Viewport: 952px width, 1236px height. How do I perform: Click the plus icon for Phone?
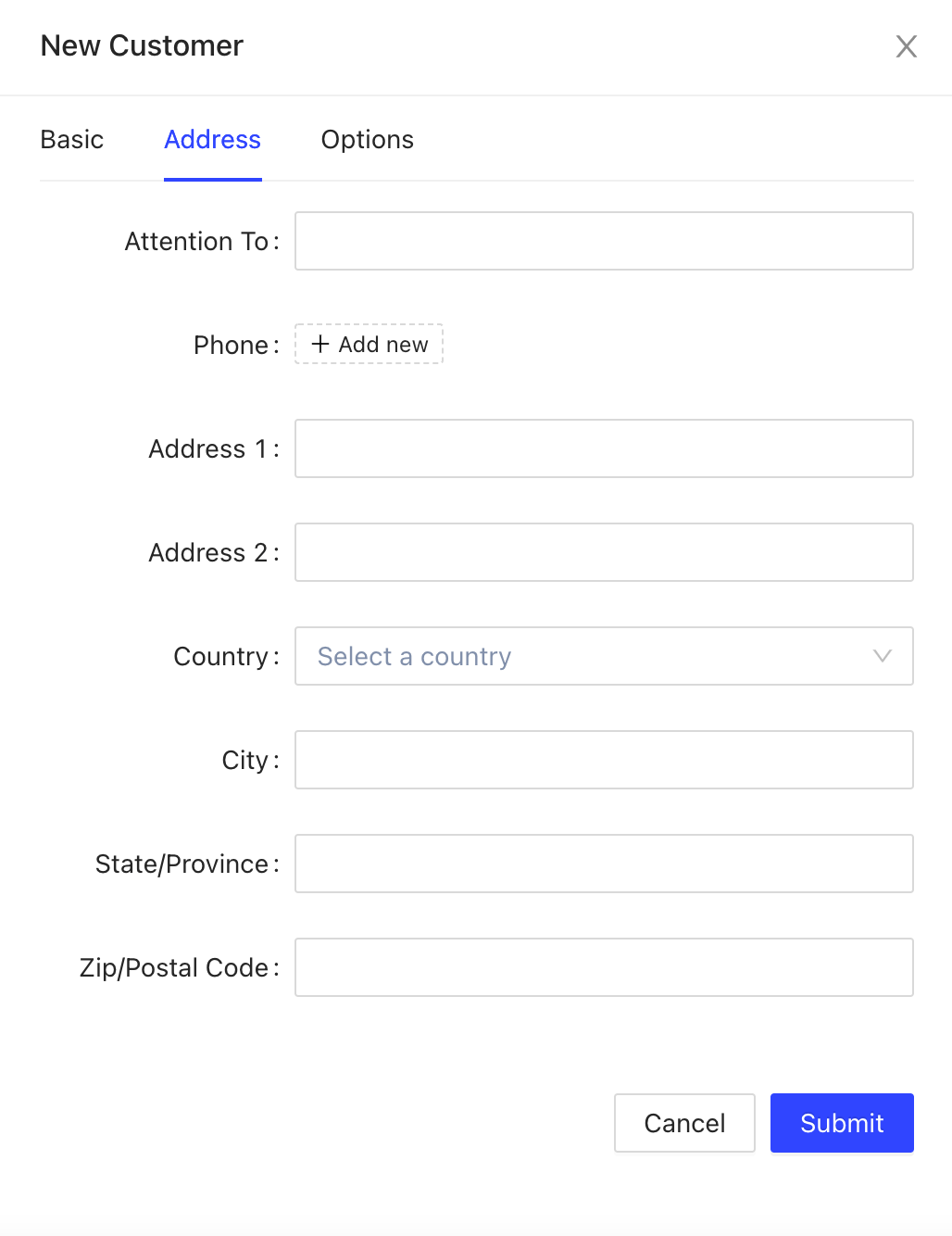point(320,345)
